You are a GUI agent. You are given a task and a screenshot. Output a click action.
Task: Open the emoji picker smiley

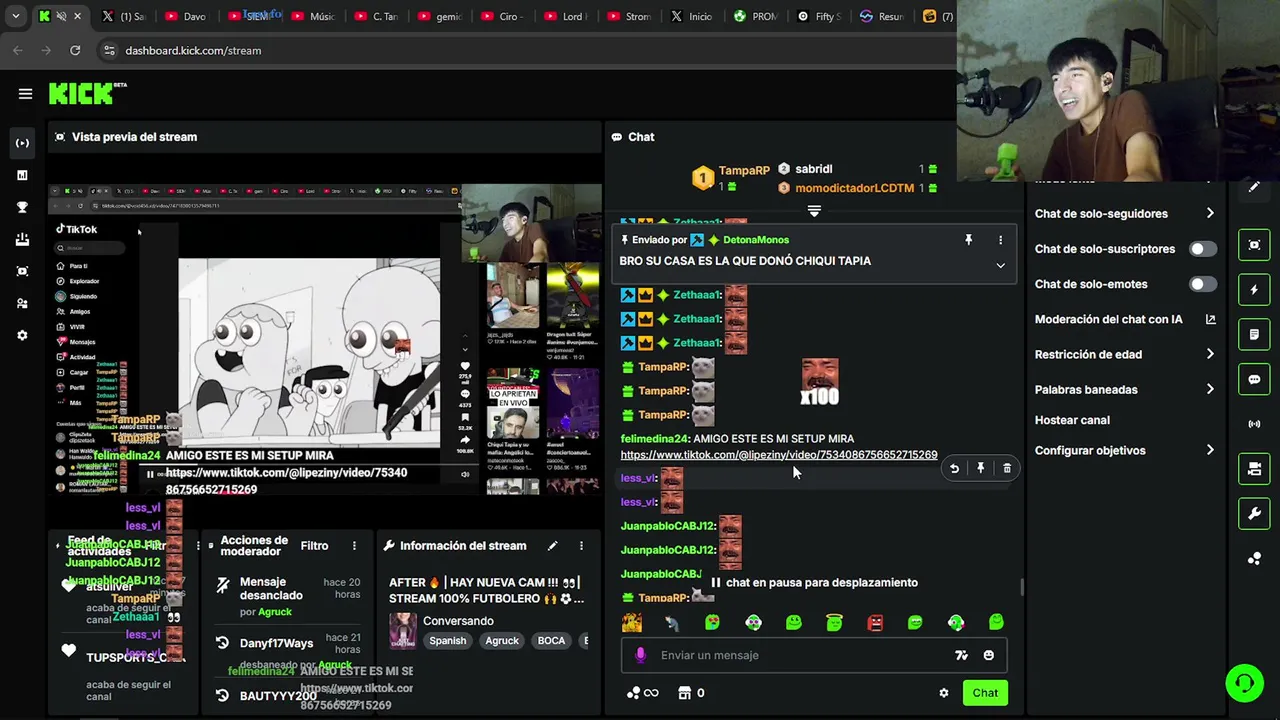[989, 655]
